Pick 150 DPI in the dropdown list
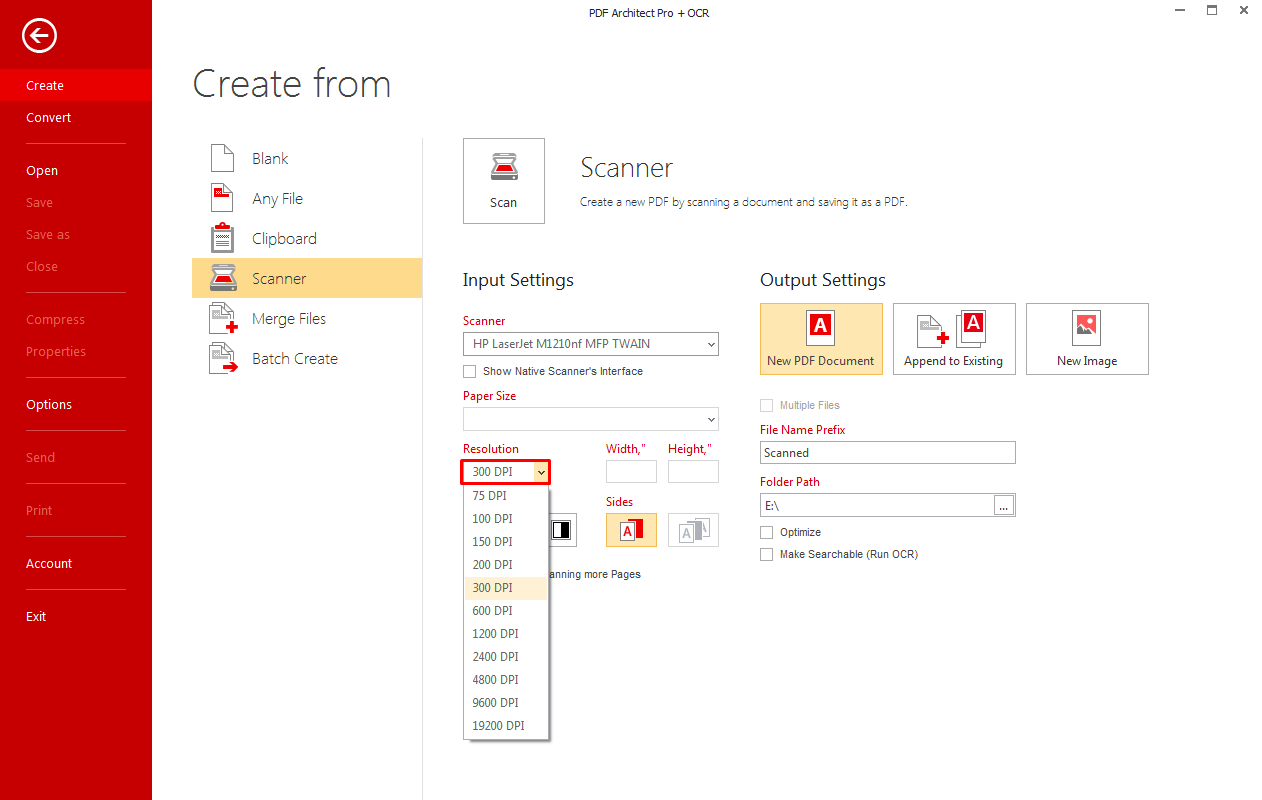The width and height of the screenshot is (1262, 800). (x=506, y=542)
